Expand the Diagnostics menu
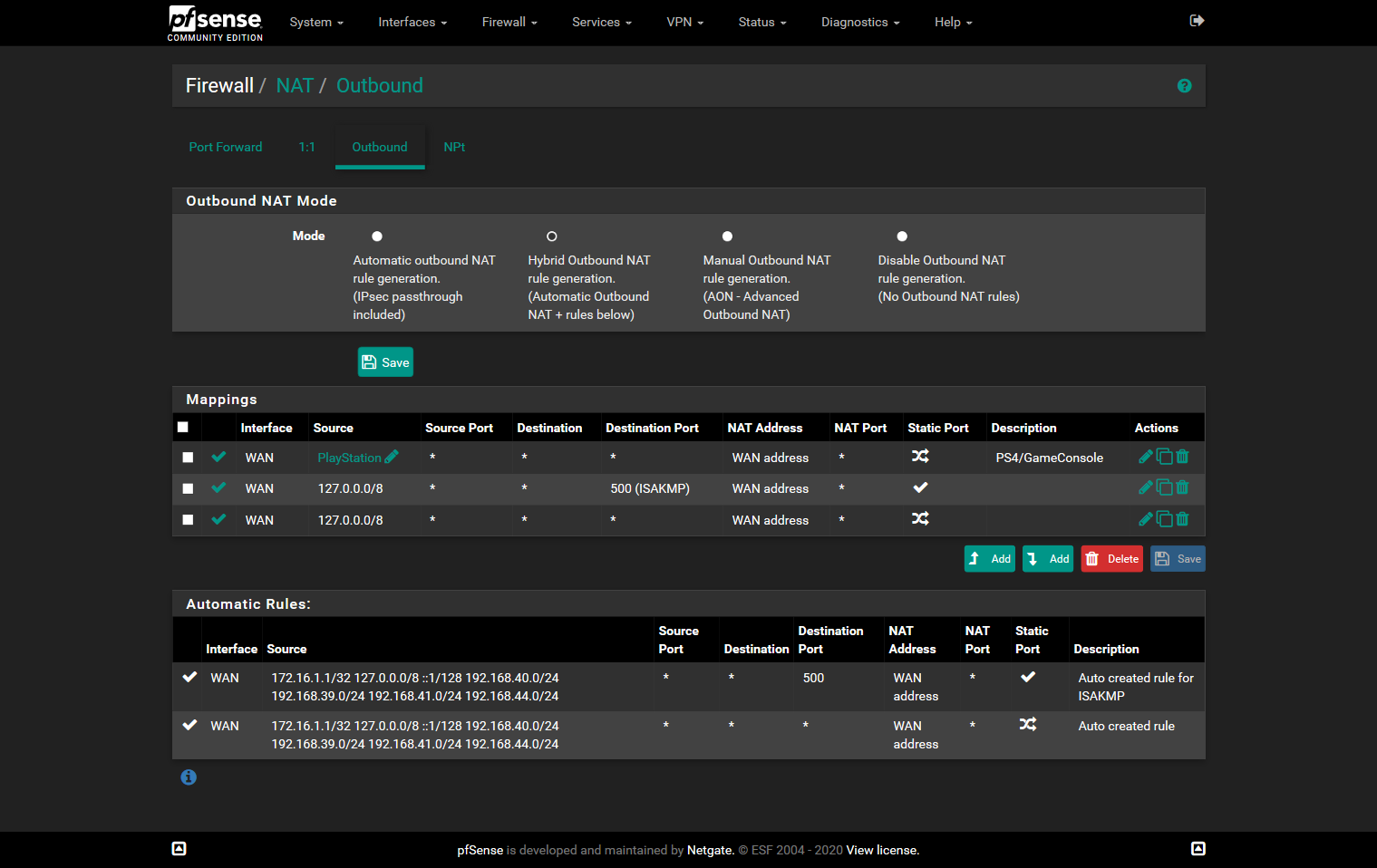Screen dimensions: 1377x868 click(x=860, y=22)
